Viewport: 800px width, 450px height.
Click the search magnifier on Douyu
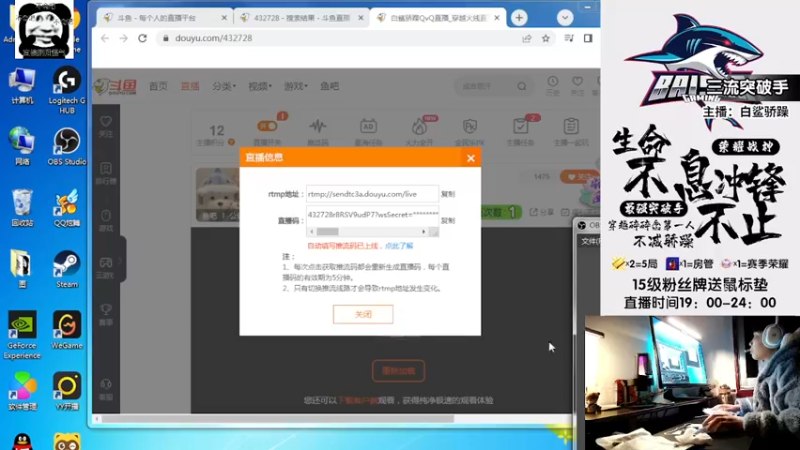coord(521,86)
